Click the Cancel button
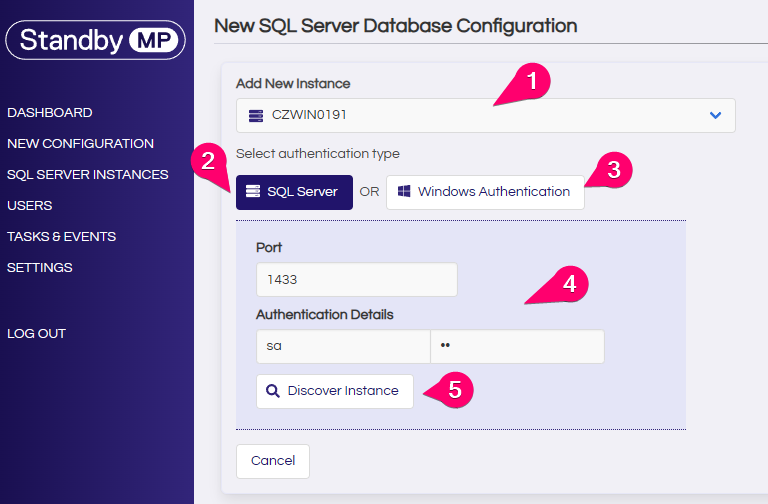768x504 pixels. pyautogui.click(x=273, y=461)
